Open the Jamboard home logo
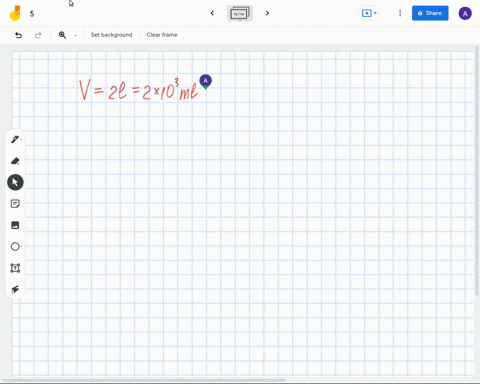 coord(15,13)
